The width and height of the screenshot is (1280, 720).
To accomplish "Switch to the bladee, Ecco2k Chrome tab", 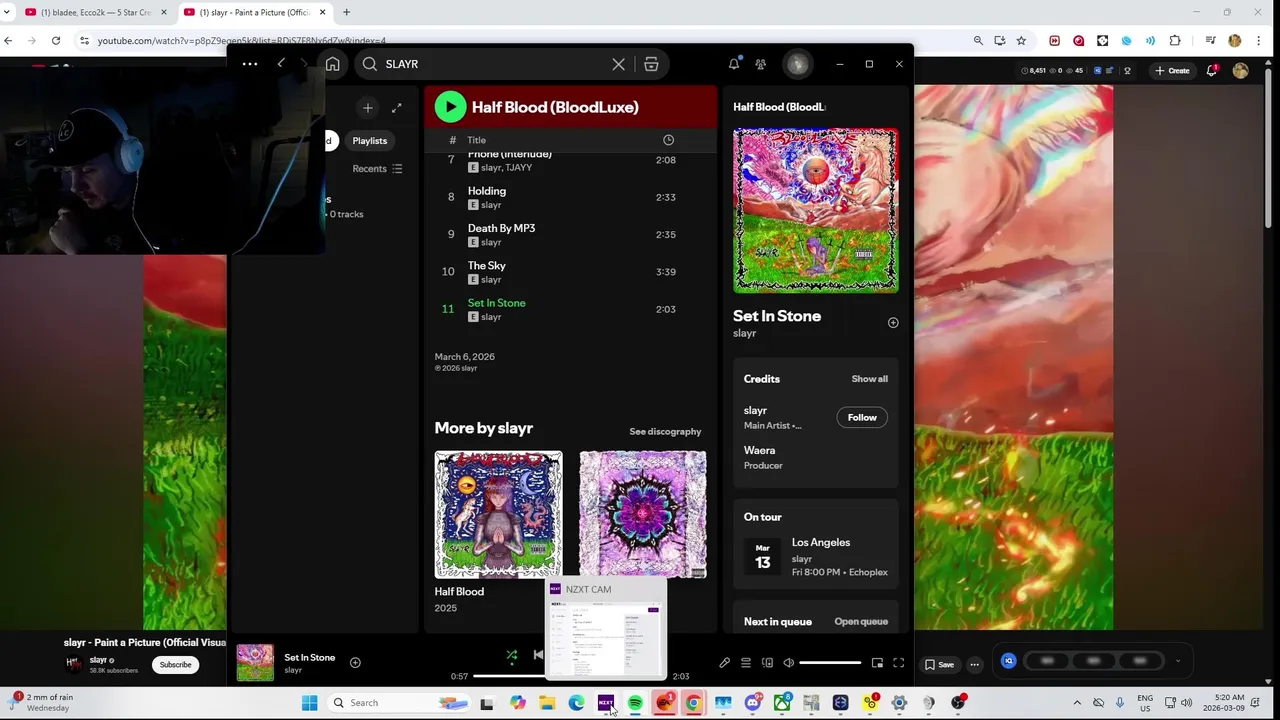I will [94, 12].
